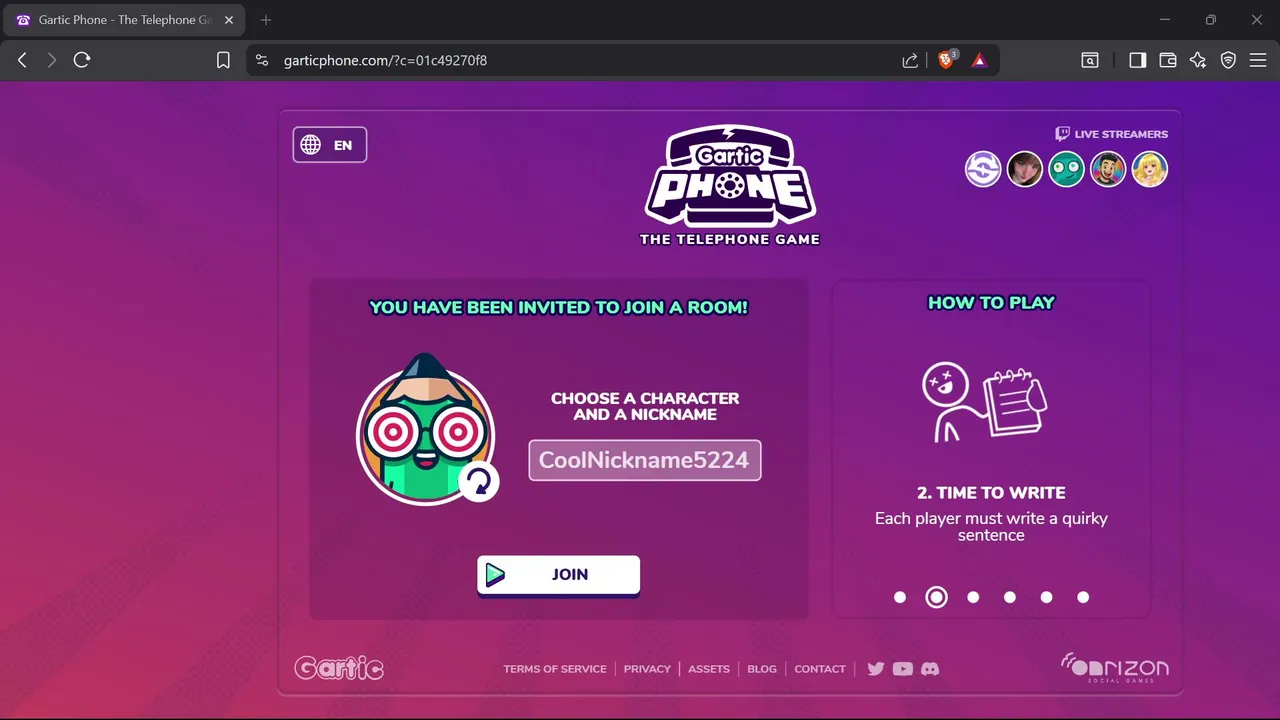Open the Gartic Phone logo link

(x=730, y=185)
